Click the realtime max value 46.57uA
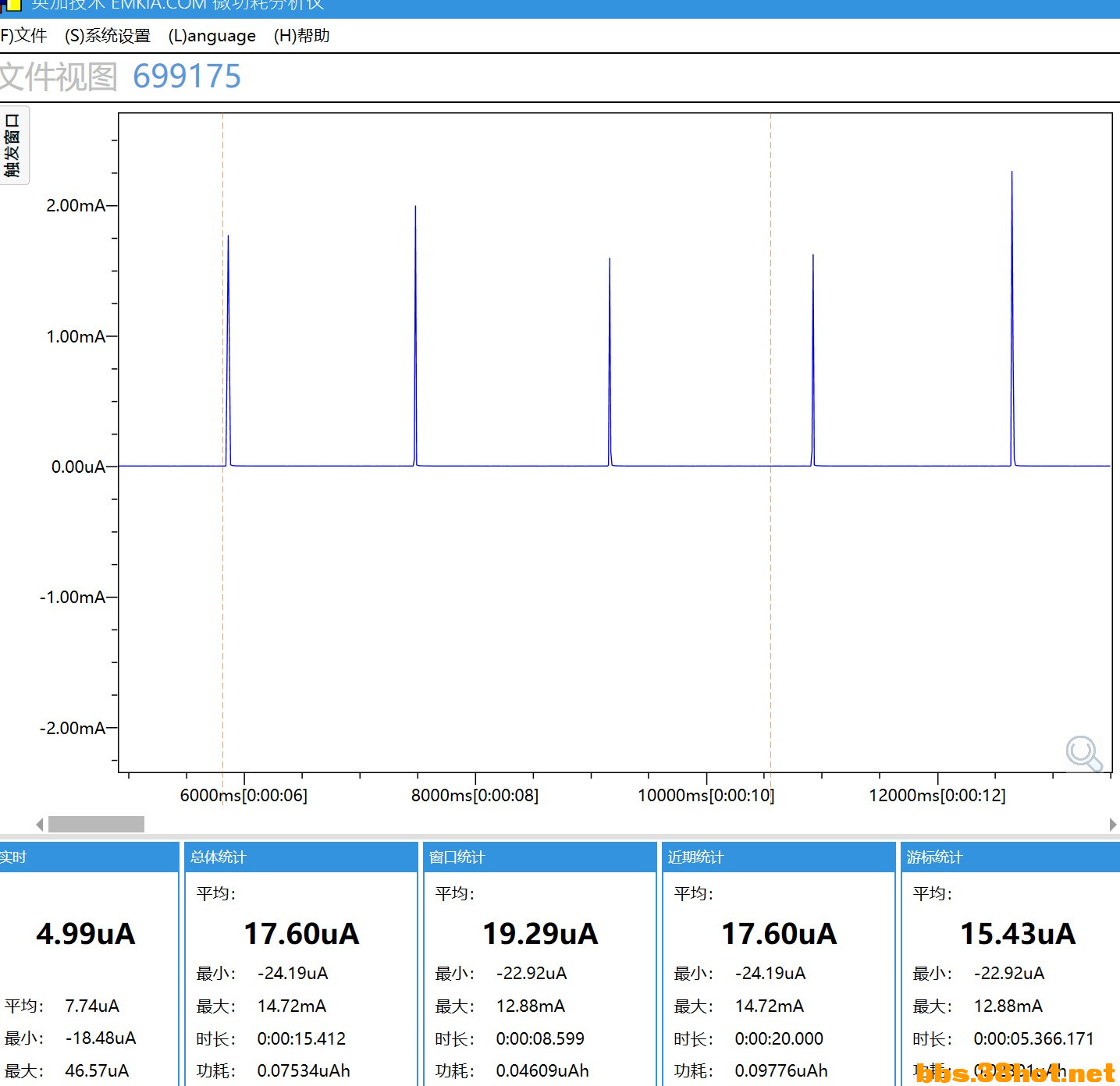 pyautogui.click(x=97, y=1071)
